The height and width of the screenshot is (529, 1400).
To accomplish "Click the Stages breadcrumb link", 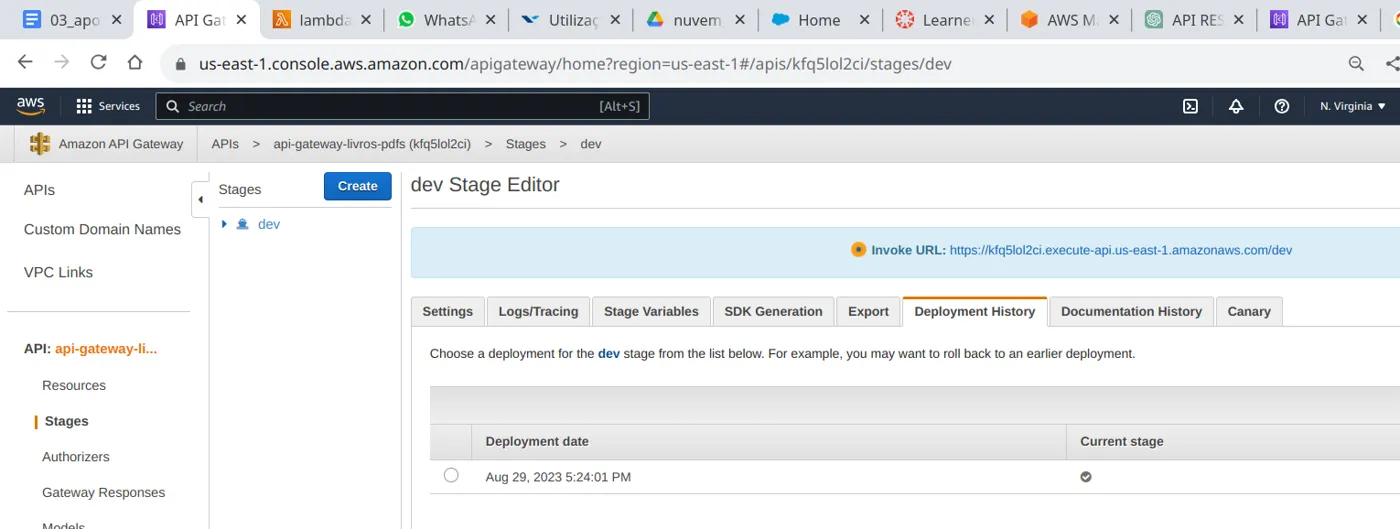I will pyautogui.click(x=526, y=144).
